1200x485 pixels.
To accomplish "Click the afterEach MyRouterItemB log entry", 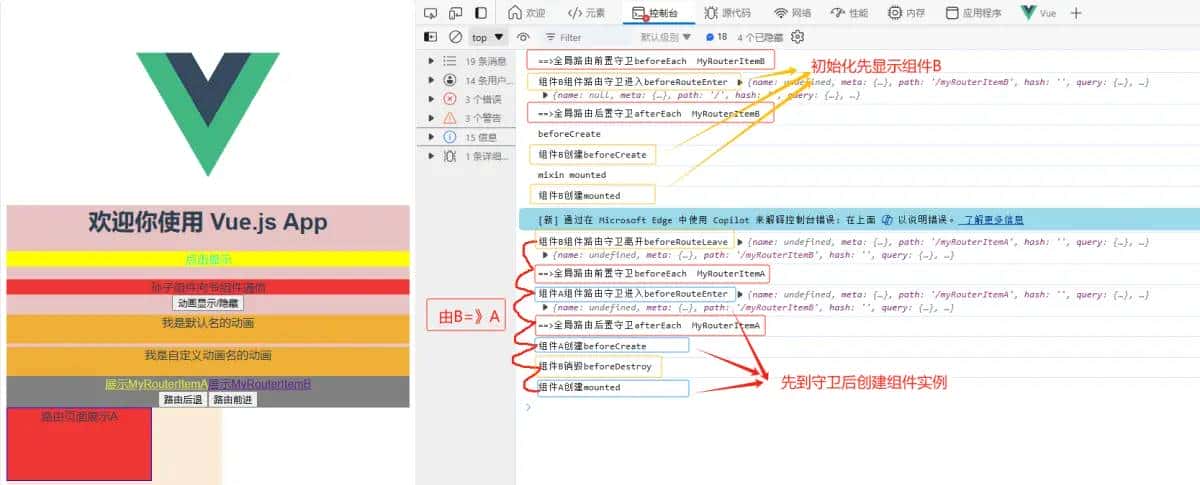I will (651, 114).
